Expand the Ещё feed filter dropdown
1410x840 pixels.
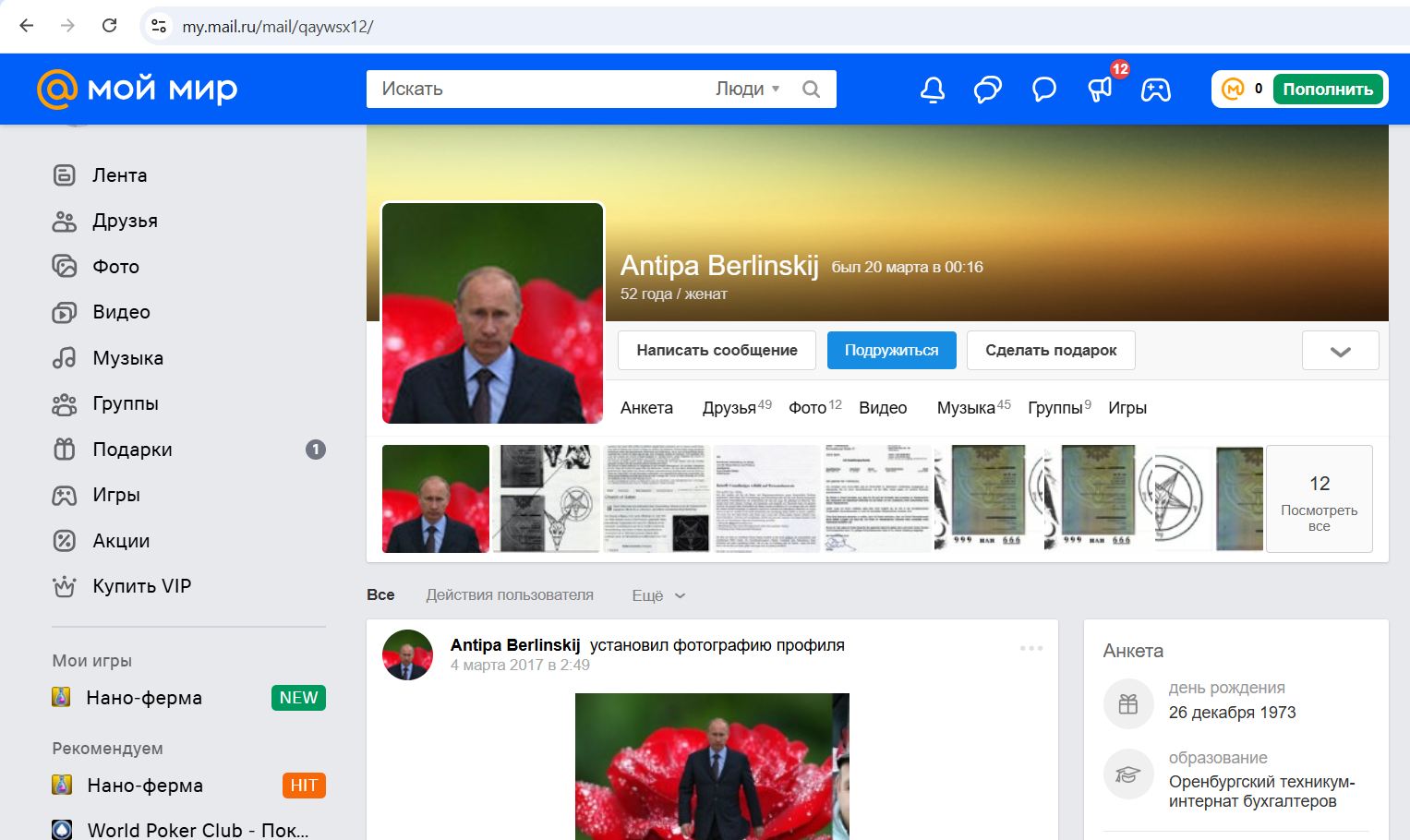tap(659, 595)
